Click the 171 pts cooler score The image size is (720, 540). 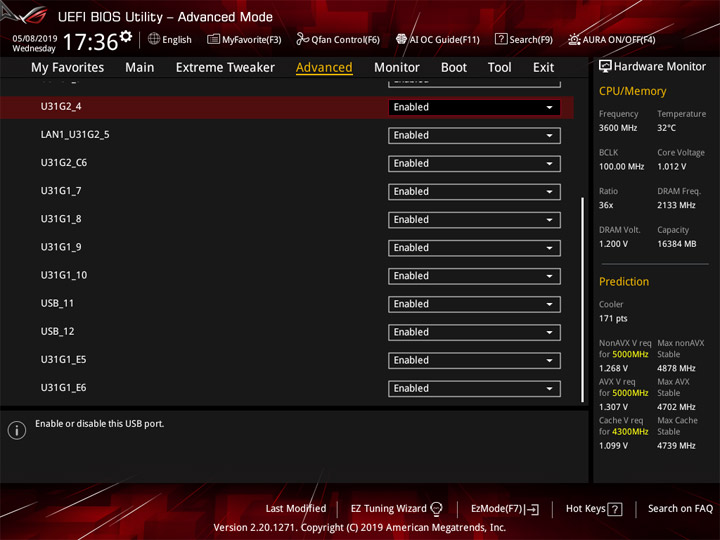[613, 319]
